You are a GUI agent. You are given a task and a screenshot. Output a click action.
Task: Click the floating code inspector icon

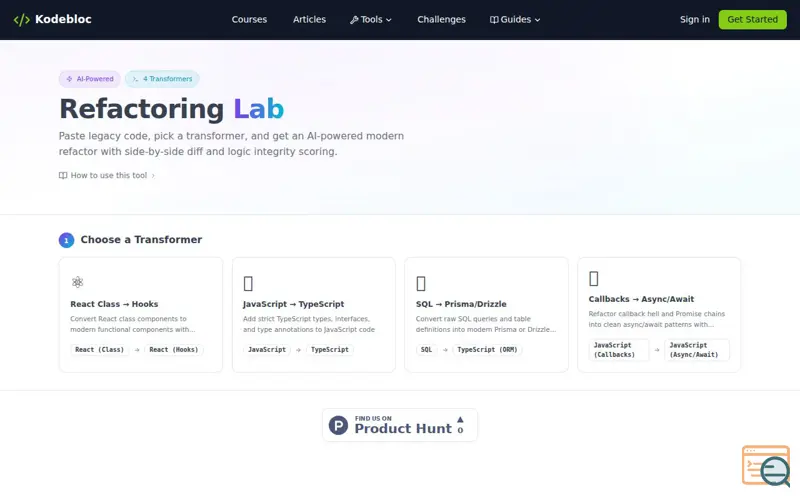(x=766, y=466)
